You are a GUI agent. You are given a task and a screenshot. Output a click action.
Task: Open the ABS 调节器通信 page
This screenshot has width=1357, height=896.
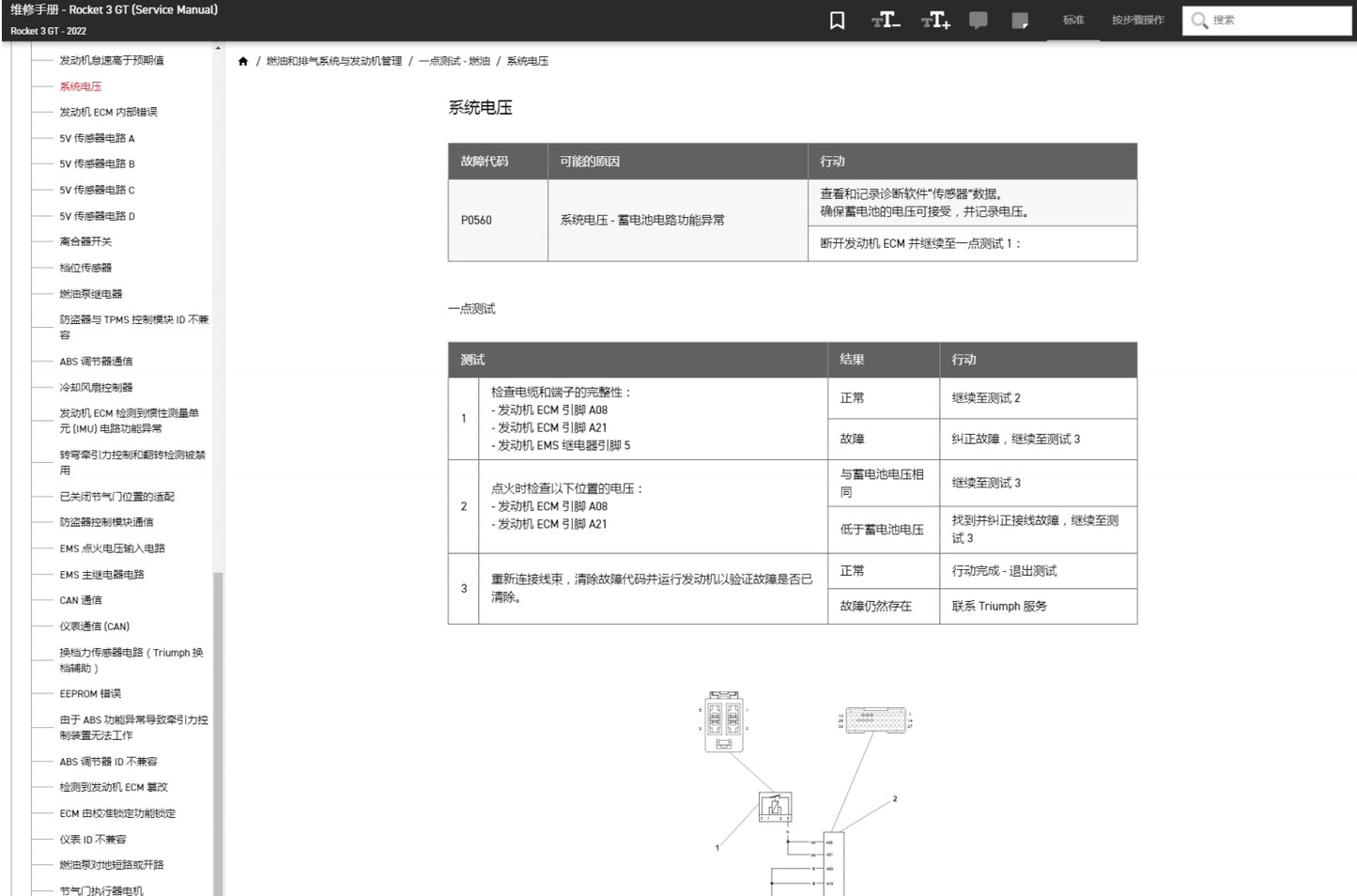tap(95, 361)
